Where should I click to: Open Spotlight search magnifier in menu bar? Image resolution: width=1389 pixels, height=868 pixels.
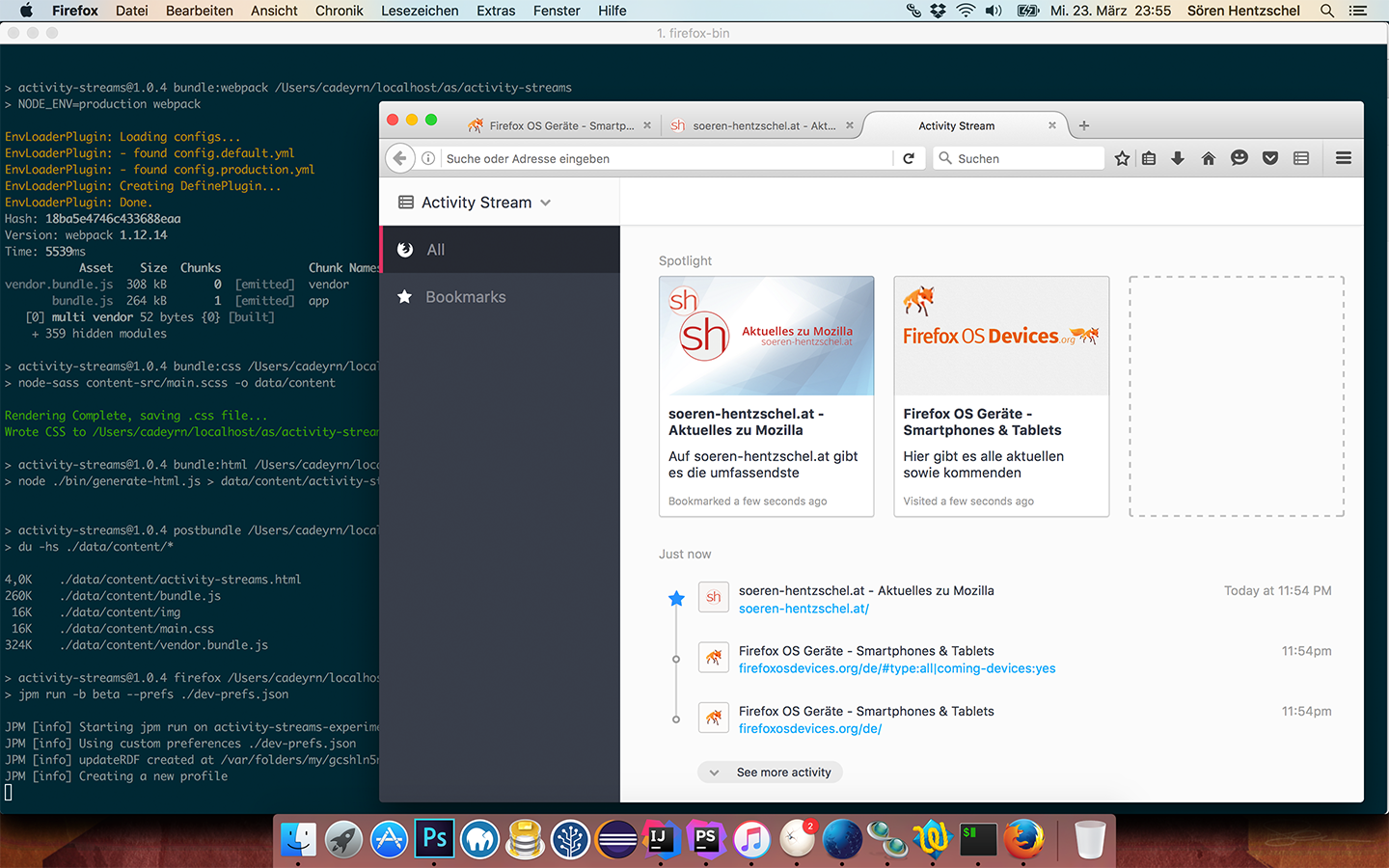tap(1327, 11)
